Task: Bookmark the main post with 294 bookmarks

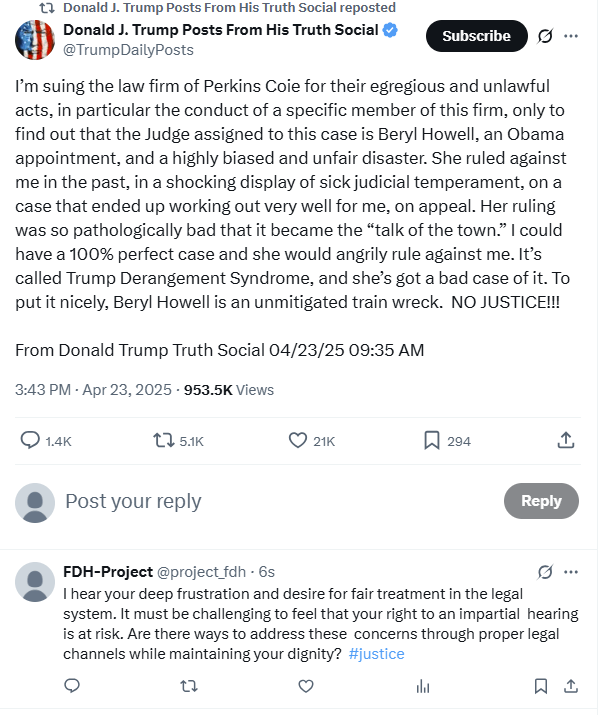Action: (432, 440)
